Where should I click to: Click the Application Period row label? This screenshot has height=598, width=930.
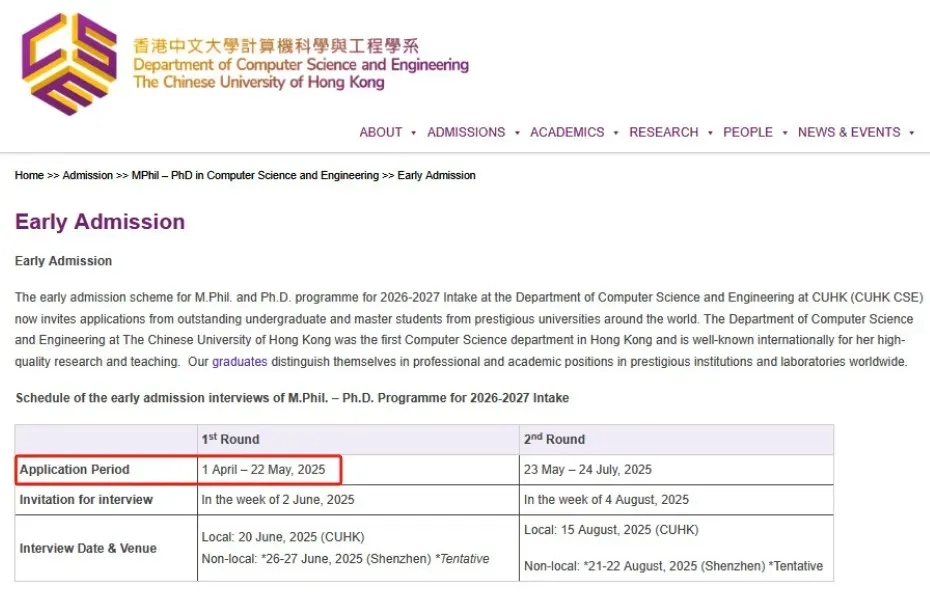click(x=75, y=469)
